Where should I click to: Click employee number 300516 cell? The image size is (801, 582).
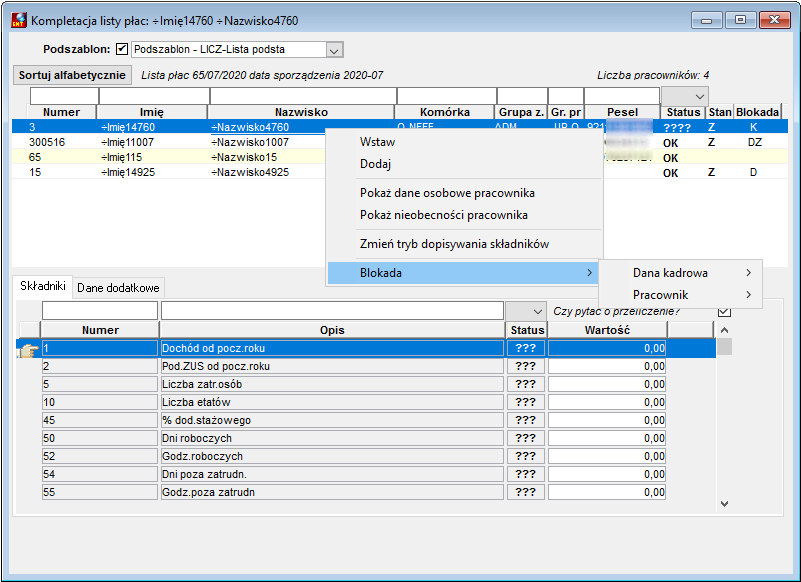point(47,142)
